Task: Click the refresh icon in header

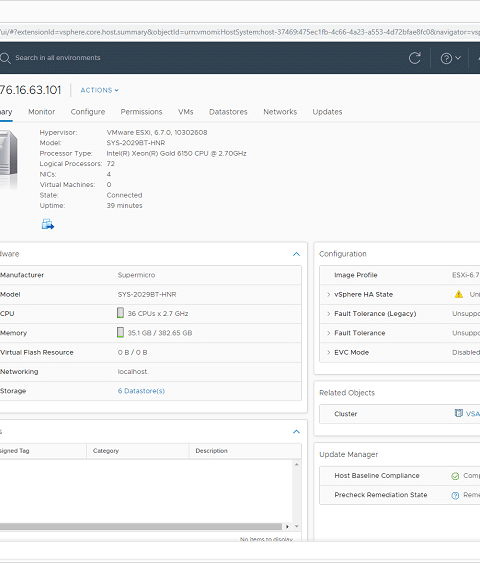Action: 415,58
